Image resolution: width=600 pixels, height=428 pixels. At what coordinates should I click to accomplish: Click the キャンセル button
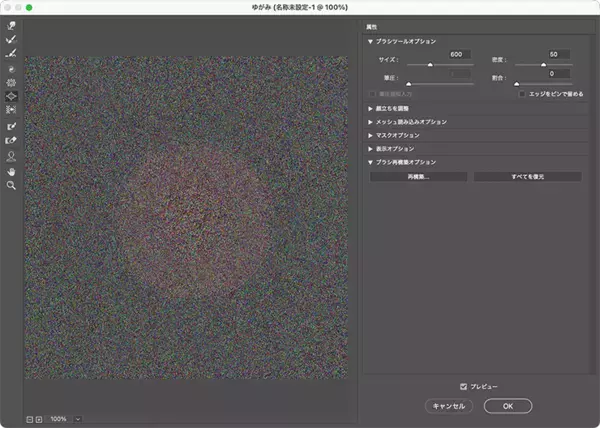pos(449,406)
